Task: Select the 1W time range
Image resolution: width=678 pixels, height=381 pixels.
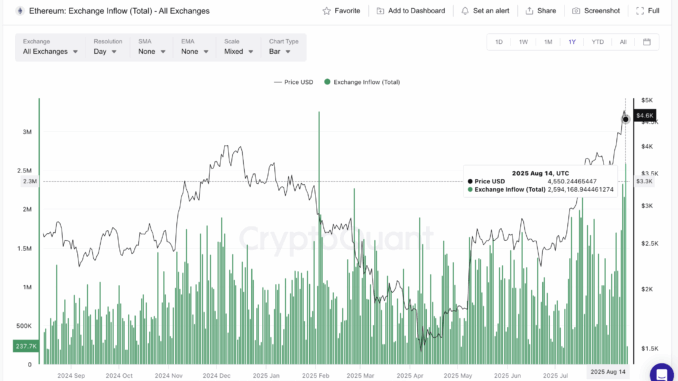Action: 523,42
